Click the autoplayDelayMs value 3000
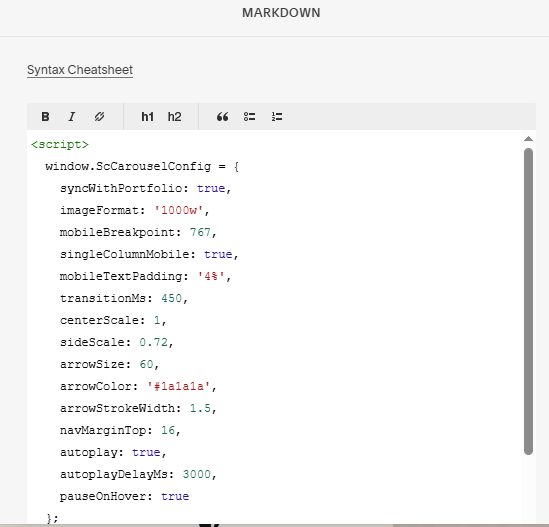This screenshot has height=527, width=549. [196, 474]
